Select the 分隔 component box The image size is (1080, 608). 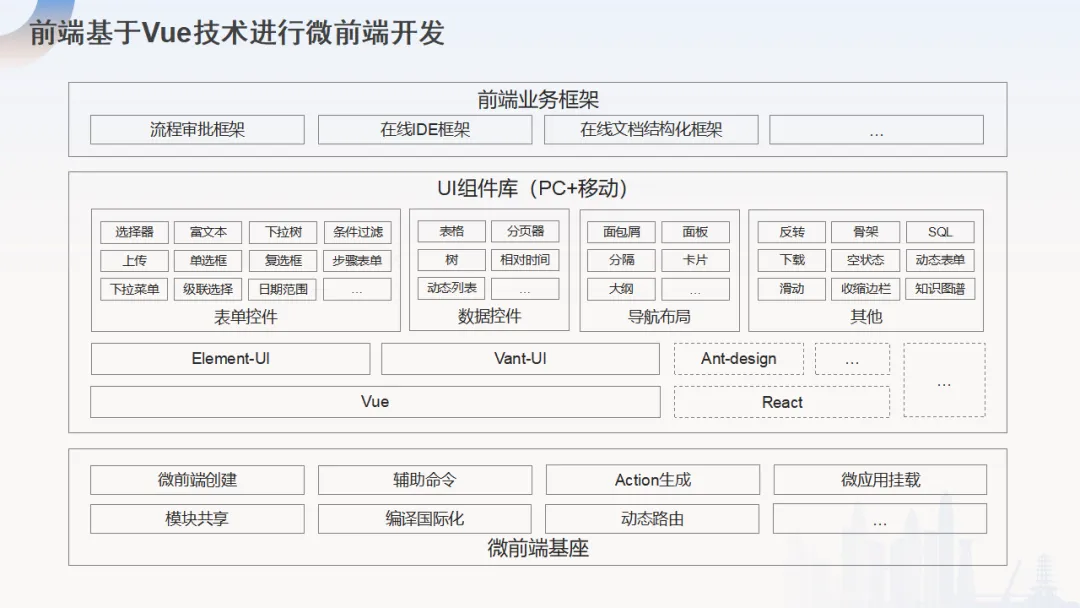click(621, 260)
